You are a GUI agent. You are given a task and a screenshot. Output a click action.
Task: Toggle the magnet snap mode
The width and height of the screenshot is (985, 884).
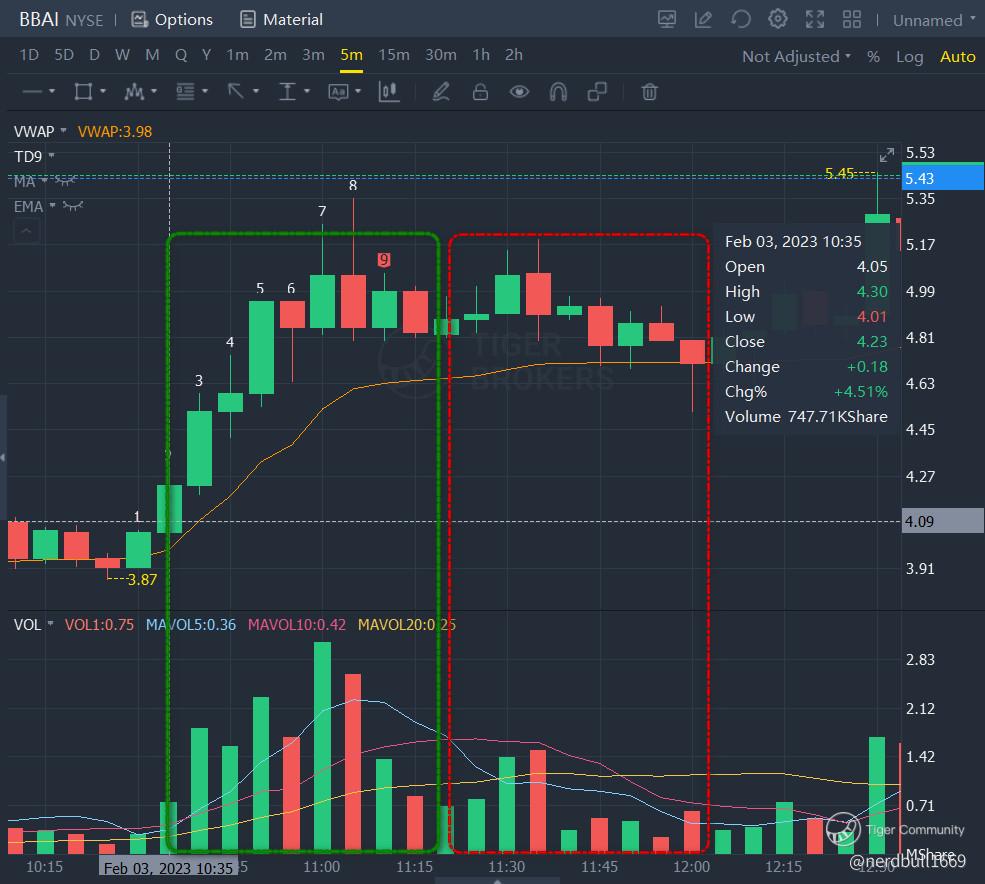click(x=558, y=92)
